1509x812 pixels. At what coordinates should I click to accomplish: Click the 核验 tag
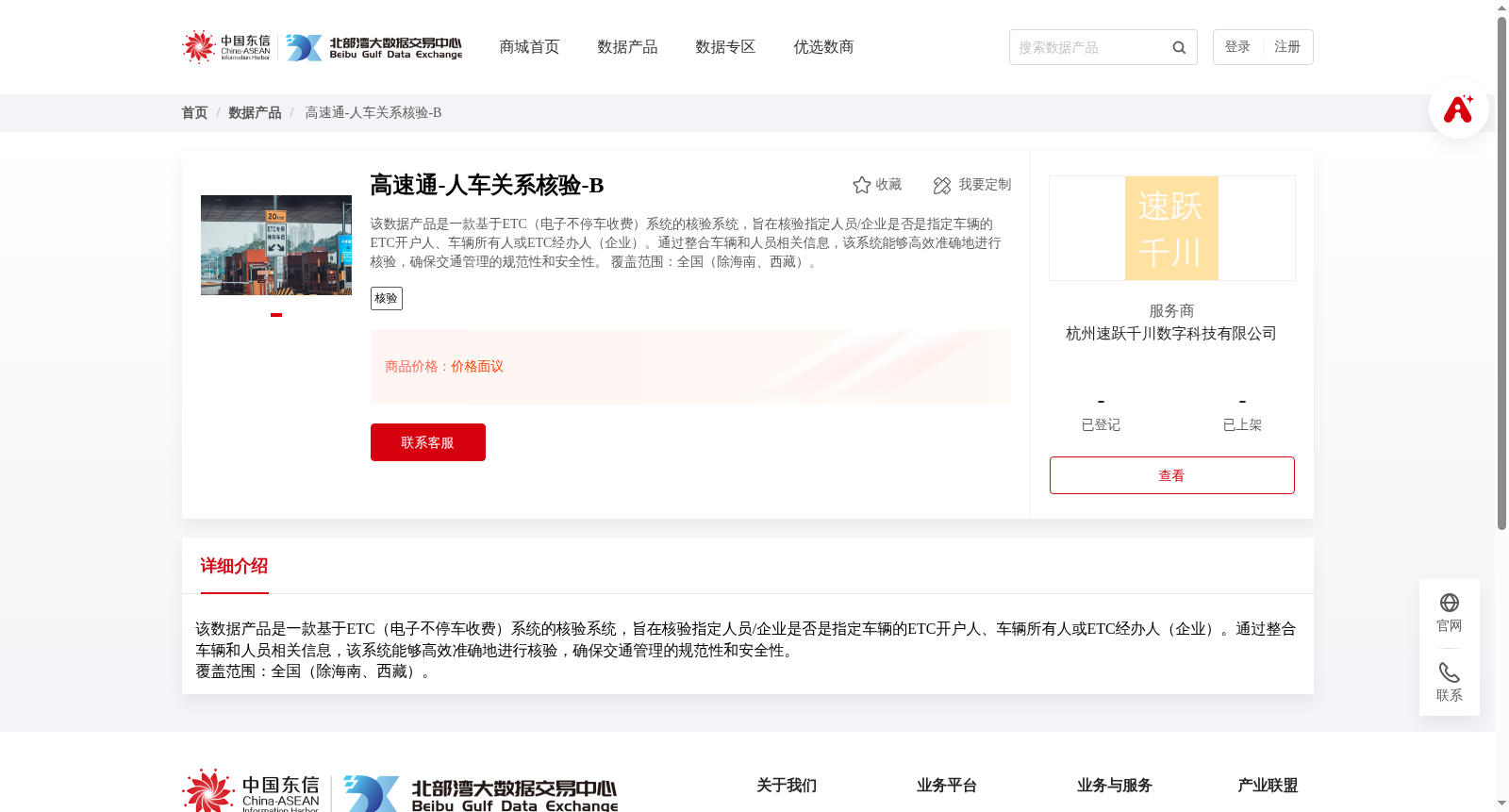pyautogui.click(x=387, y=299)
